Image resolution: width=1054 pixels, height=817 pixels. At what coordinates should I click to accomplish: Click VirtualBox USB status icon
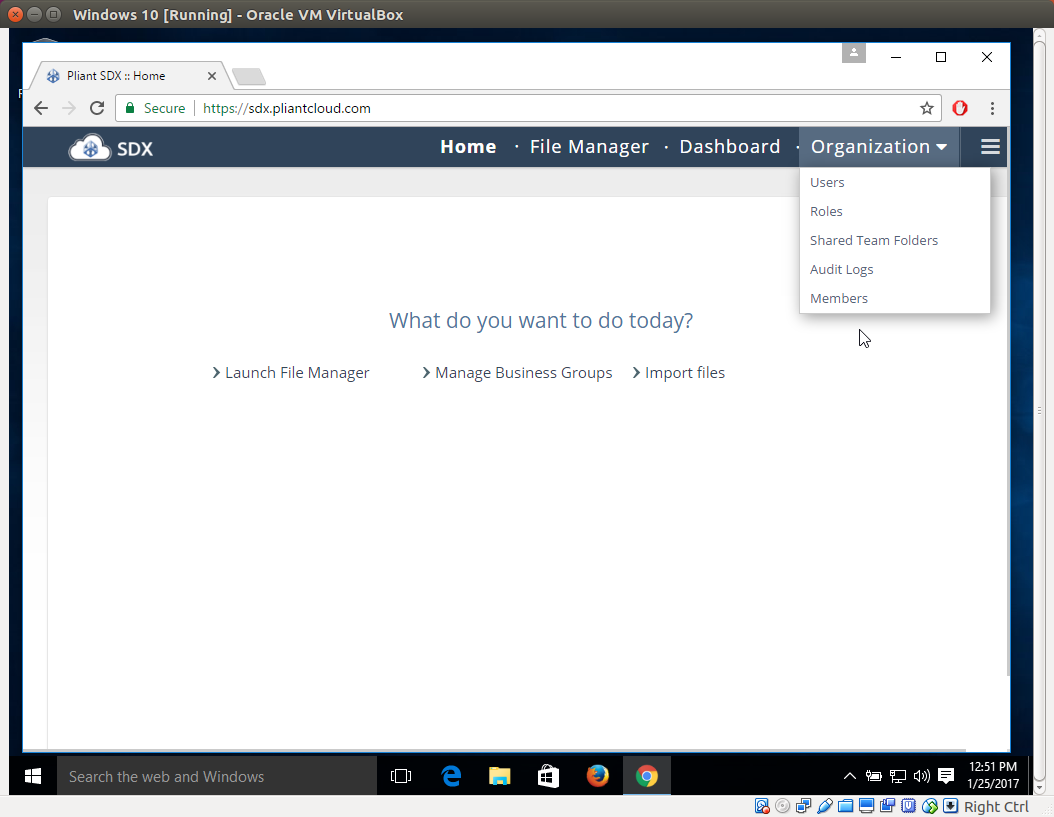click(x=825, y=806)
